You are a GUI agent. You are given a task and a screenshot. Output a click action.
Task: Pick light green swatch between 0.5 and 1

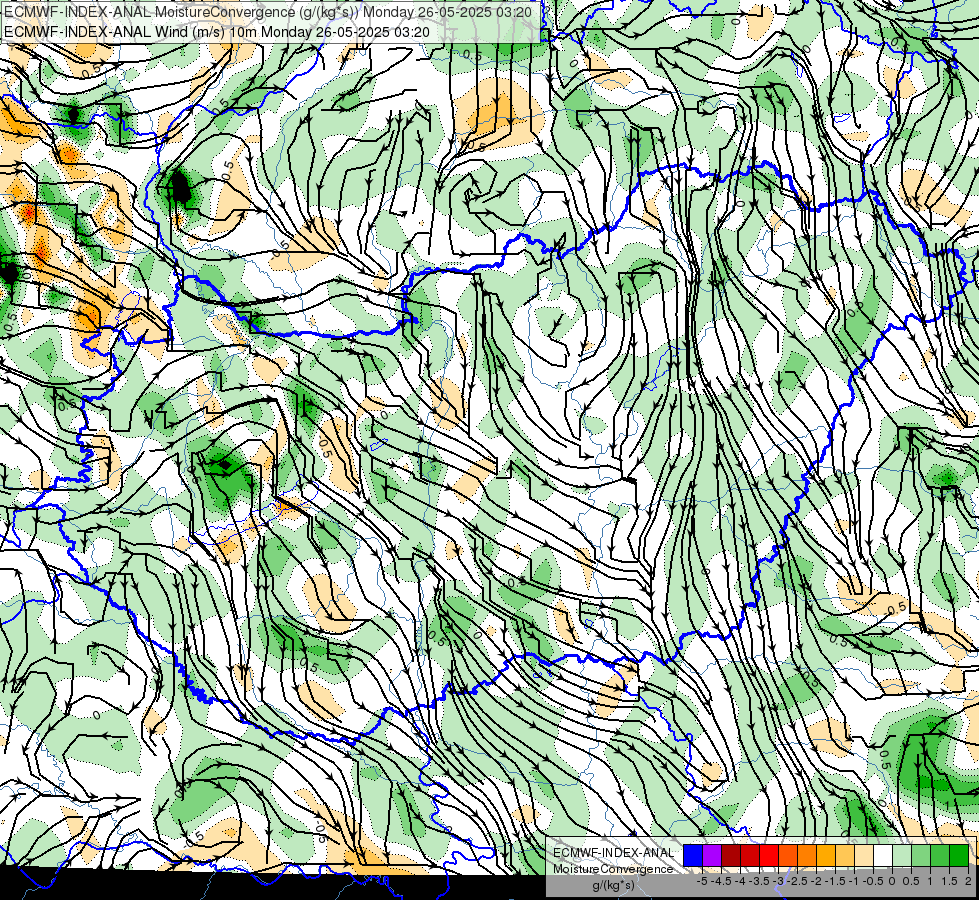coord(921,856)
